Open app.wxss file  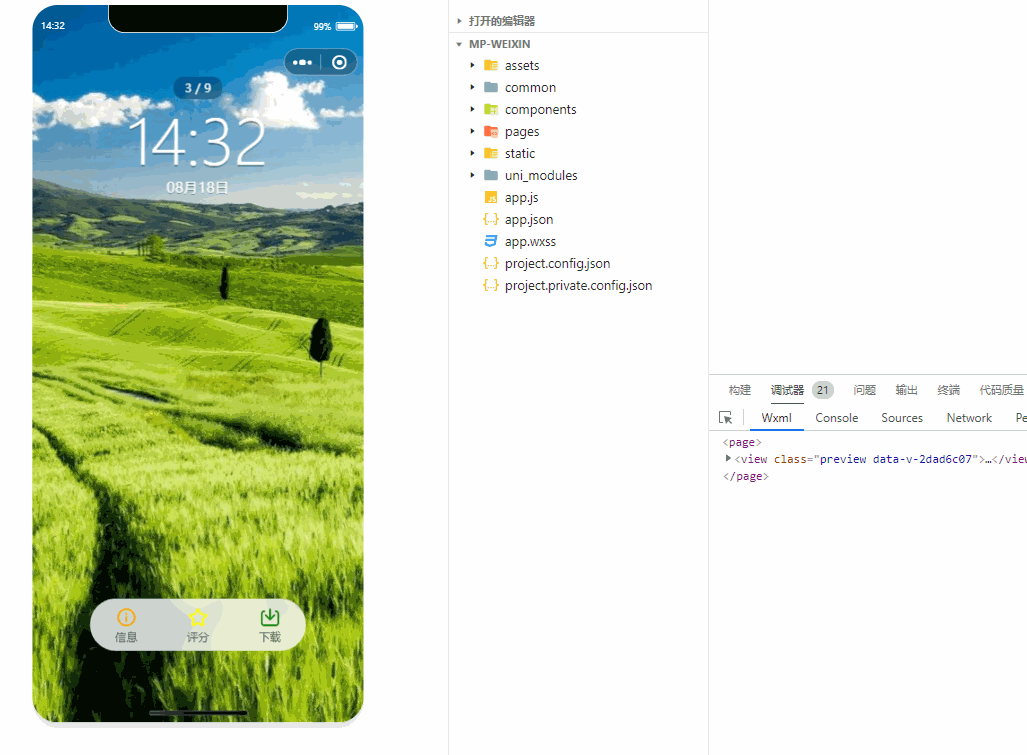pyautogui.click(x=530, y=241)
